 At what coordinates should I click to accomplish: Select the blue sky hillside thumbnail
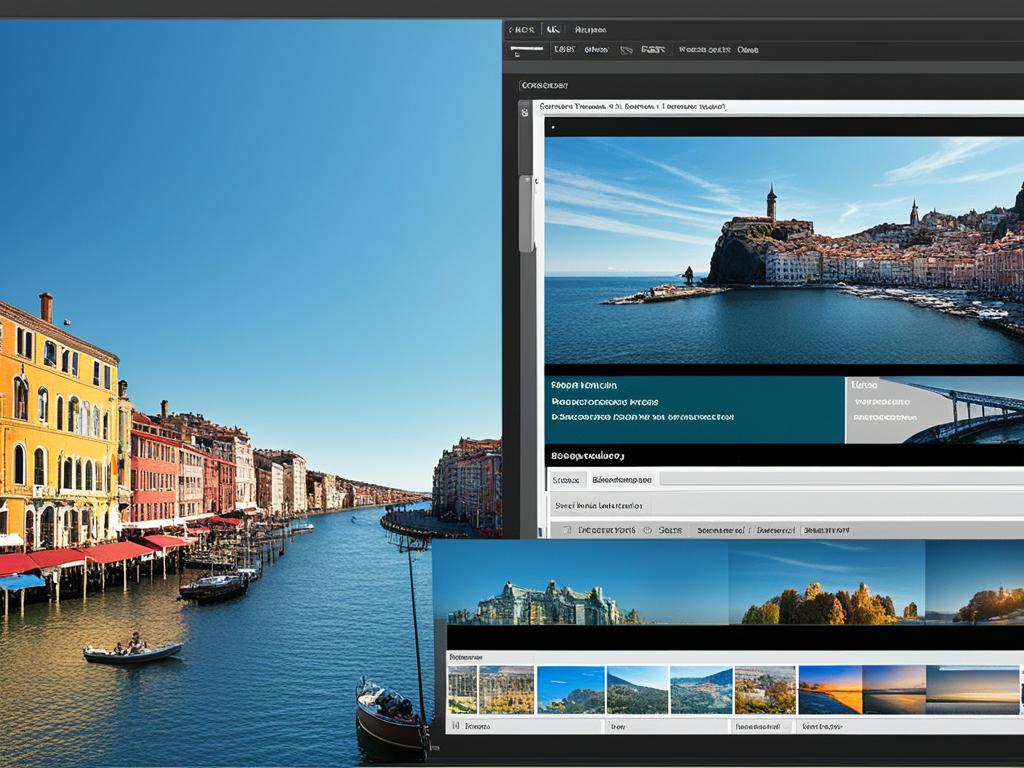click(570, 690)
